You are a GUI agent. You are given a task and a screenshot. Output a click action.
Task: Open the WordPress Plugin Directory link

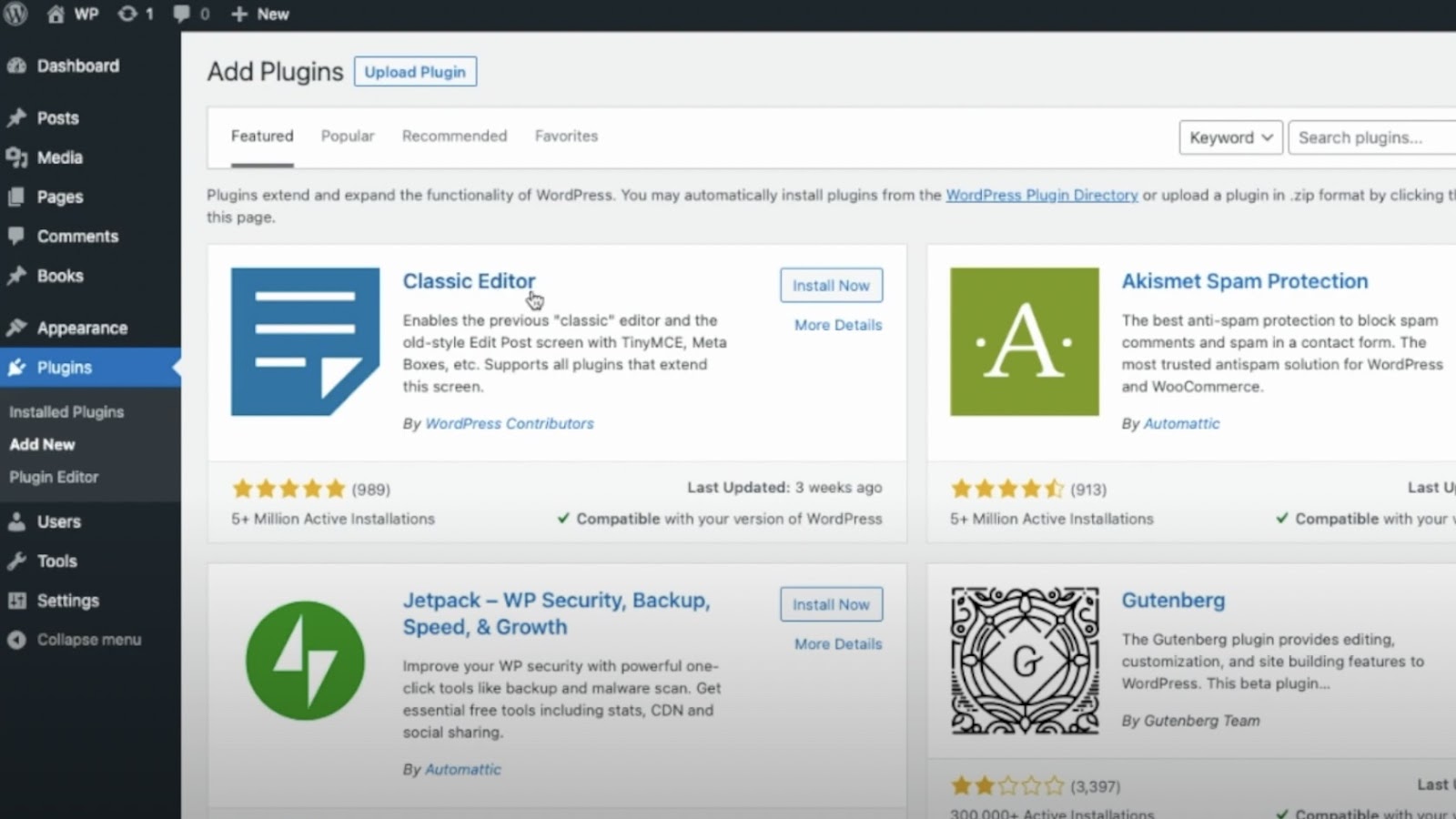[1042, 195]
